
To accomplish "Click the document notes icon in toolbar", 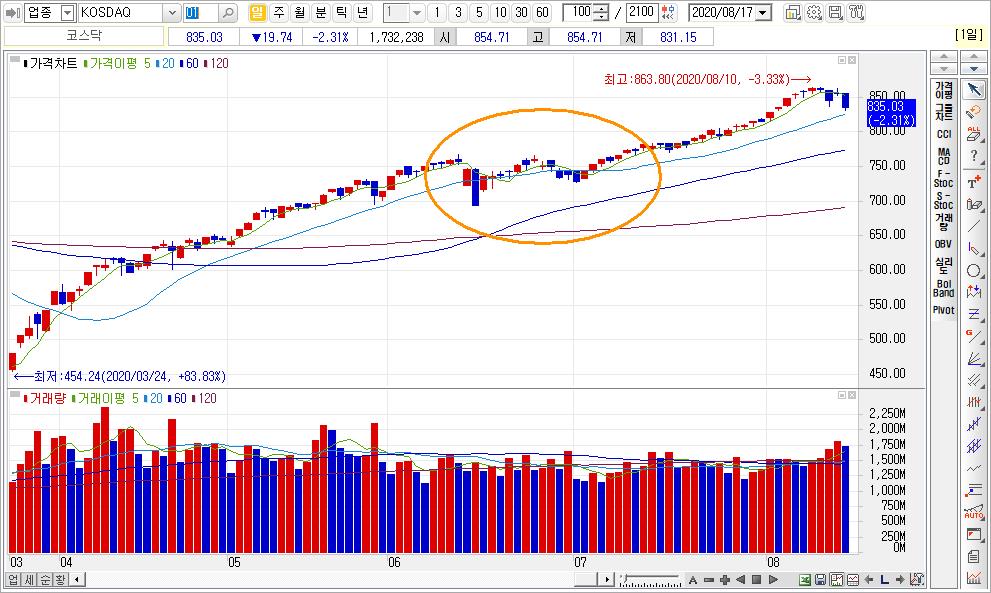I will point(974,556).
